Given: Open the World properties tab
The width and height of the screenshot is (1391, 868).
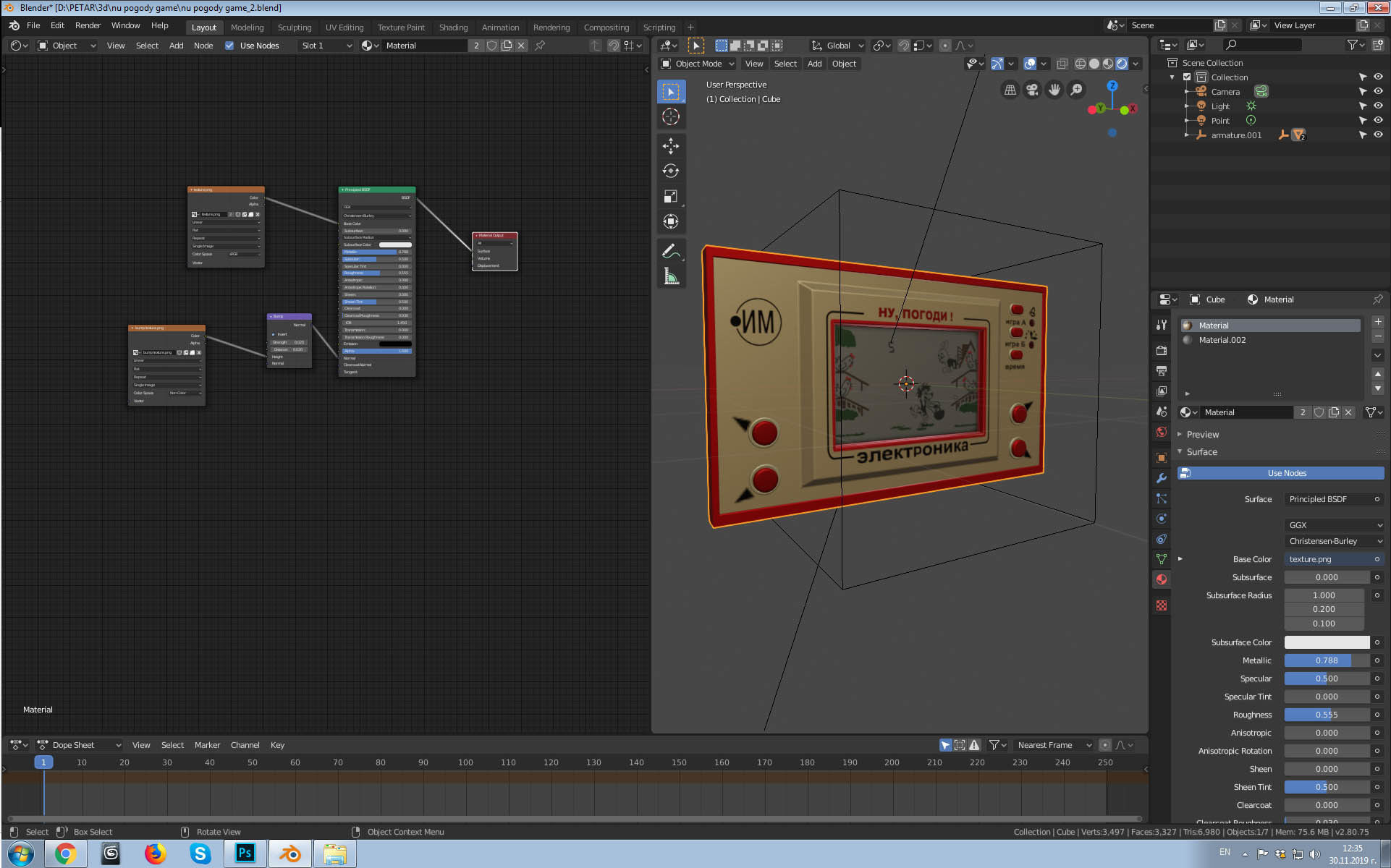Looking at the screenshot, I should coord(1162,432).
